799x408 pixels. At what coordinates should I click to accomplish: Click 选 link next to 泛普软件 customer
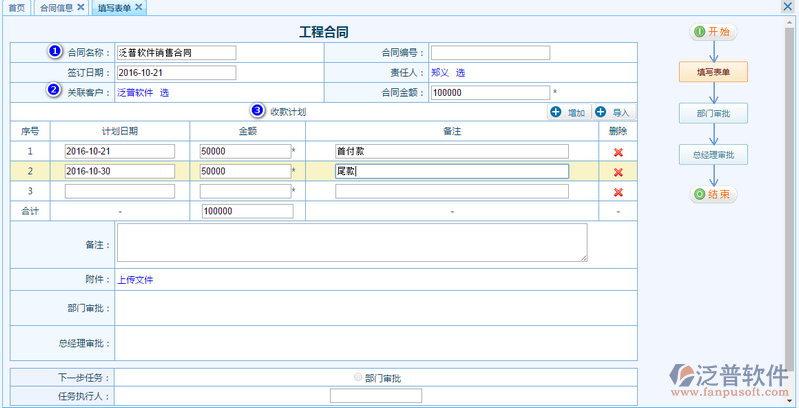165,93
